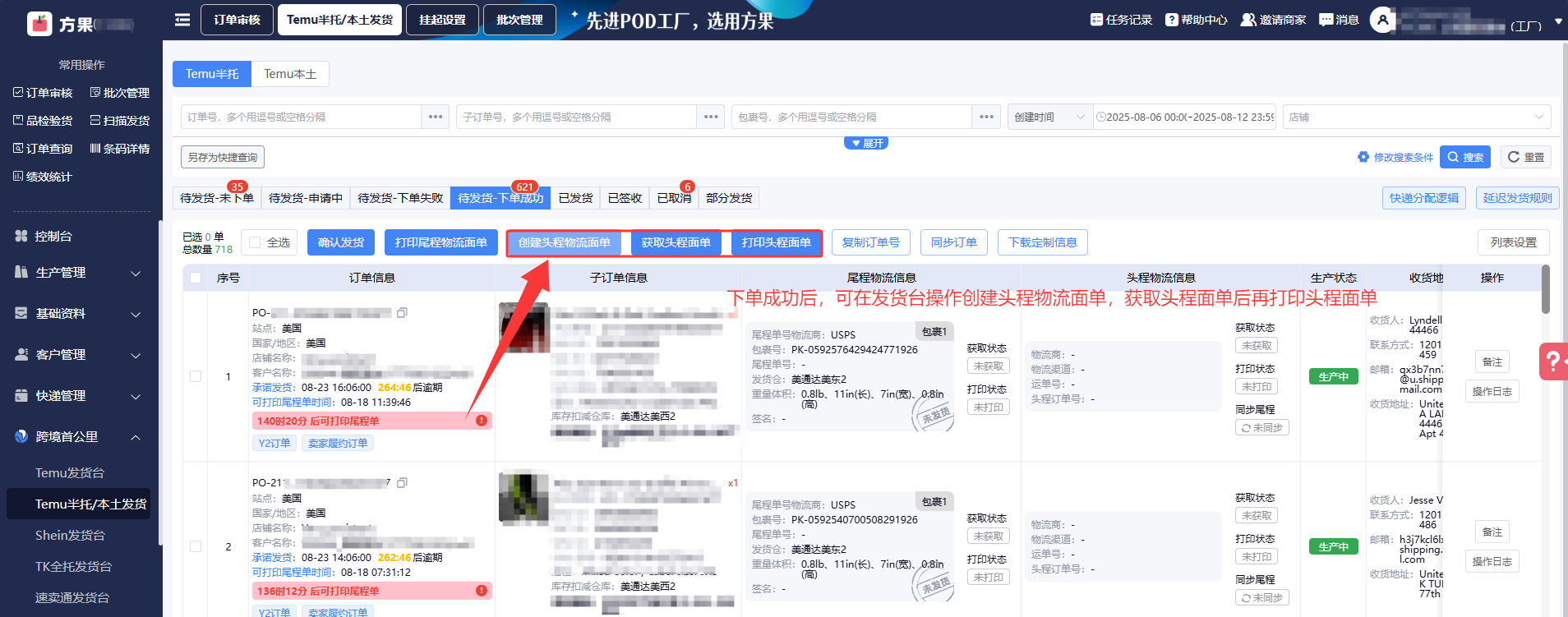
Task: Click the 订单号 search input field
Action: 302,117
